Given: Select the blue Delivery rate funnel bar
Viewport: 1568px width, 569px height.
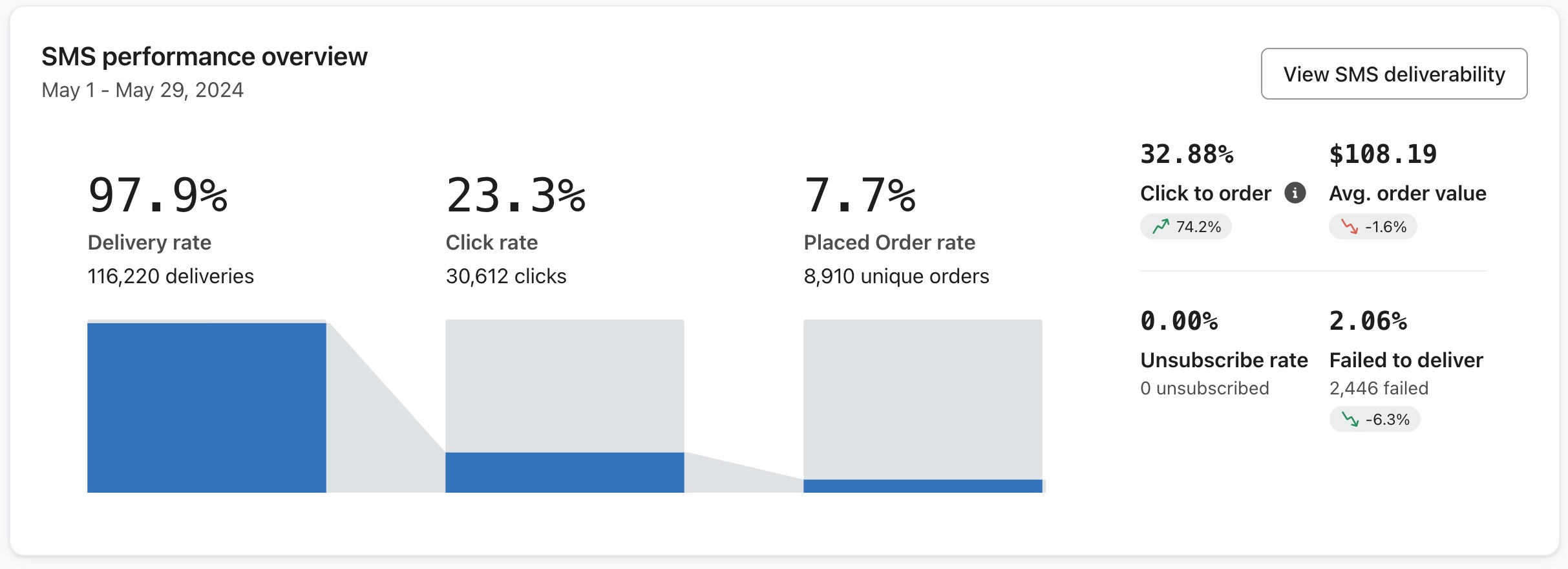Looking at the screenshot, I should point(206,407).
